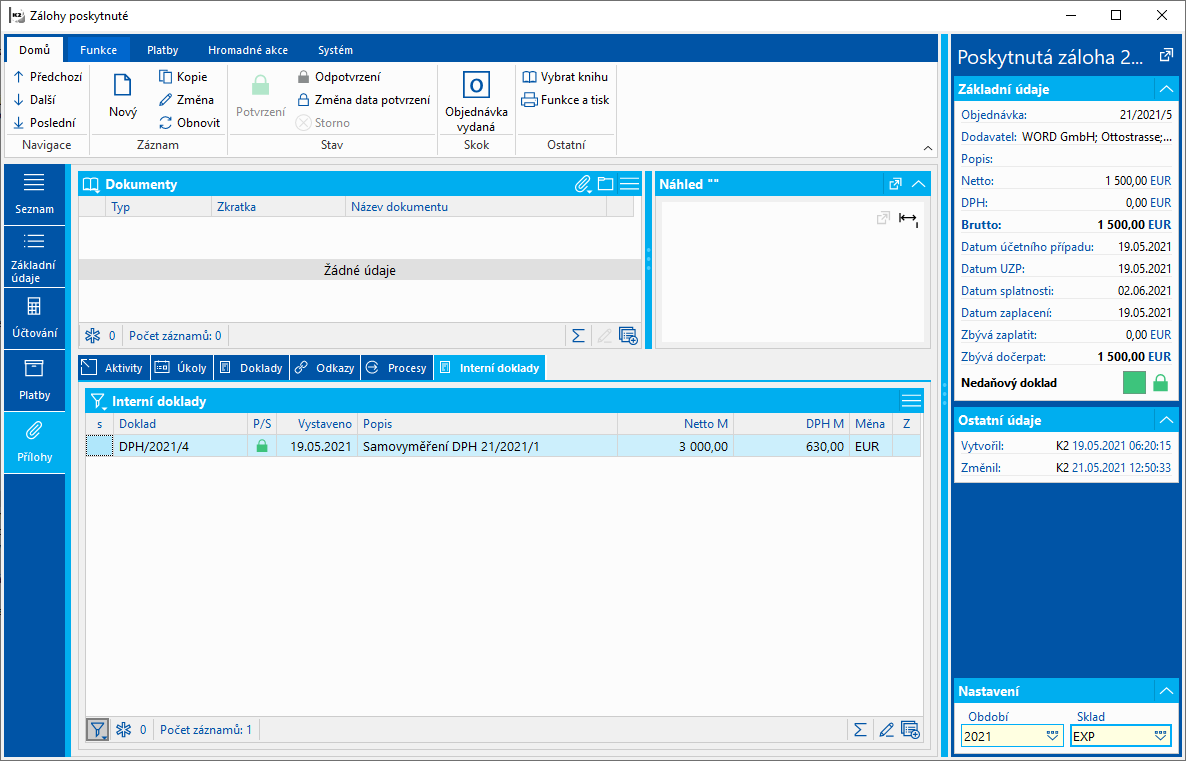Viewport: 1186px width, 761px height.
Task: Click the Změna data potvrzení button
Action: [x=362, y=100]
